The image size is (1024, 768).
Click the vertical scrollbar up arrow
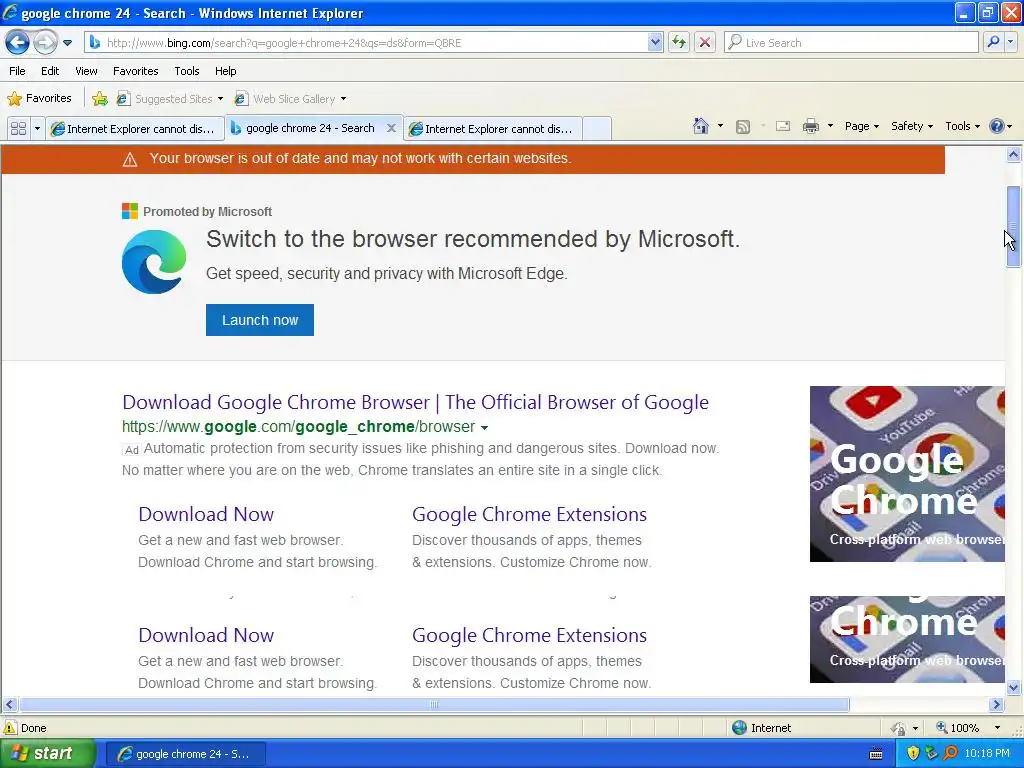tap(1014, 155)
